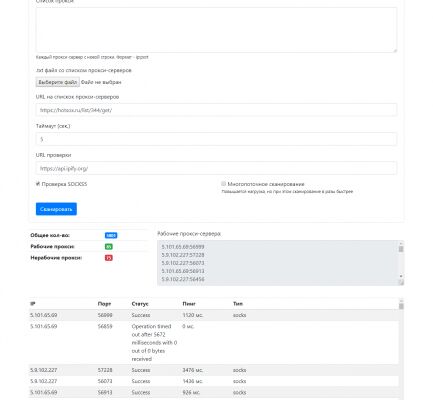Click port cell 56999 in the table
Viewport: 433px width, 400px height.
point(105,315)
